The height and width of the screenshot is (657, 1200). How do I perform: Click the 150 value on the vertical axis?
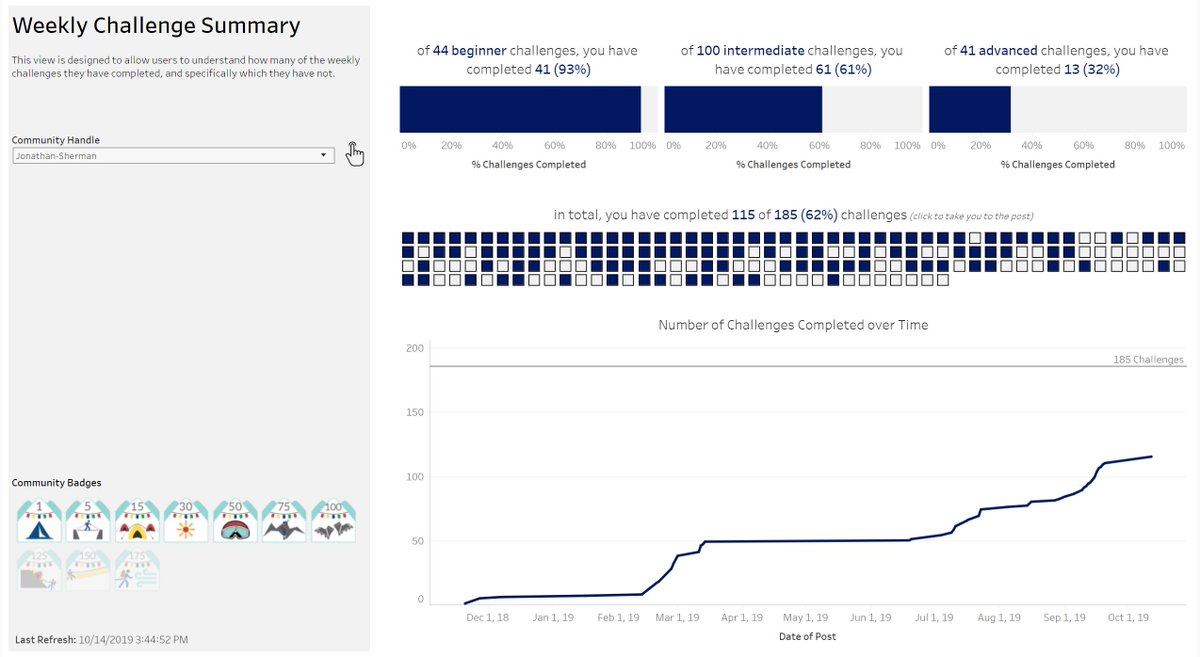point(415,412)
